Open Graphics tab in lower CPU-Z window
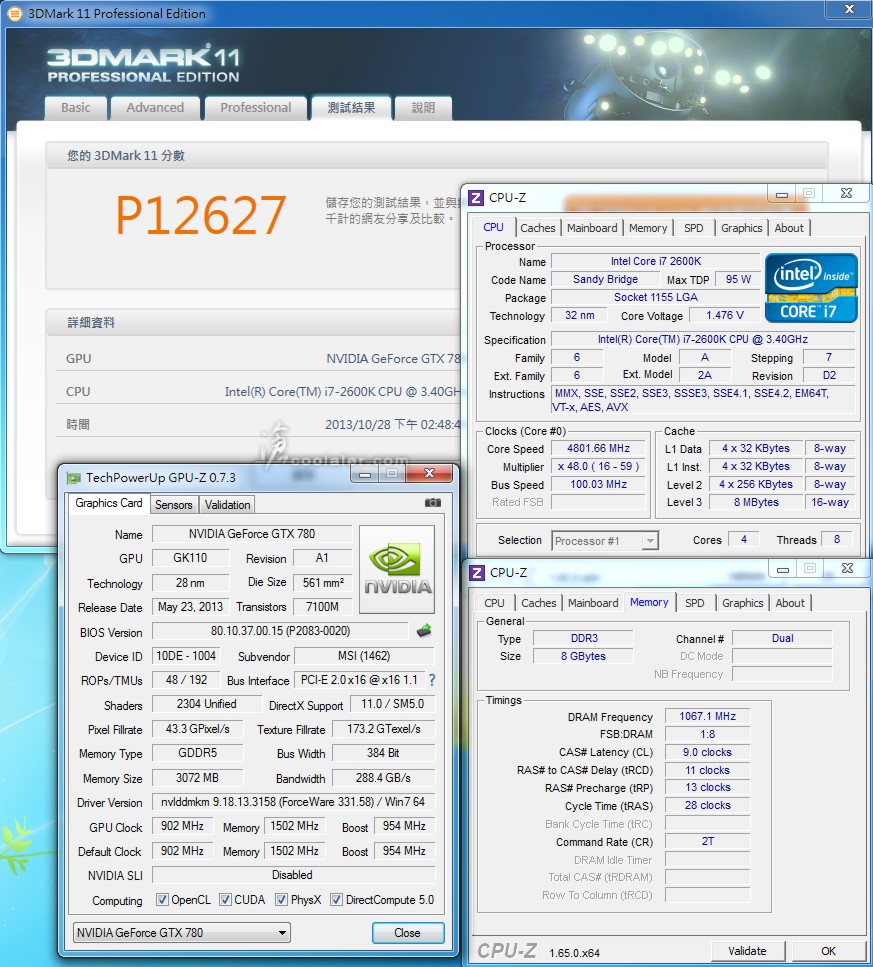The image size is (873, 967). point(743,603)
